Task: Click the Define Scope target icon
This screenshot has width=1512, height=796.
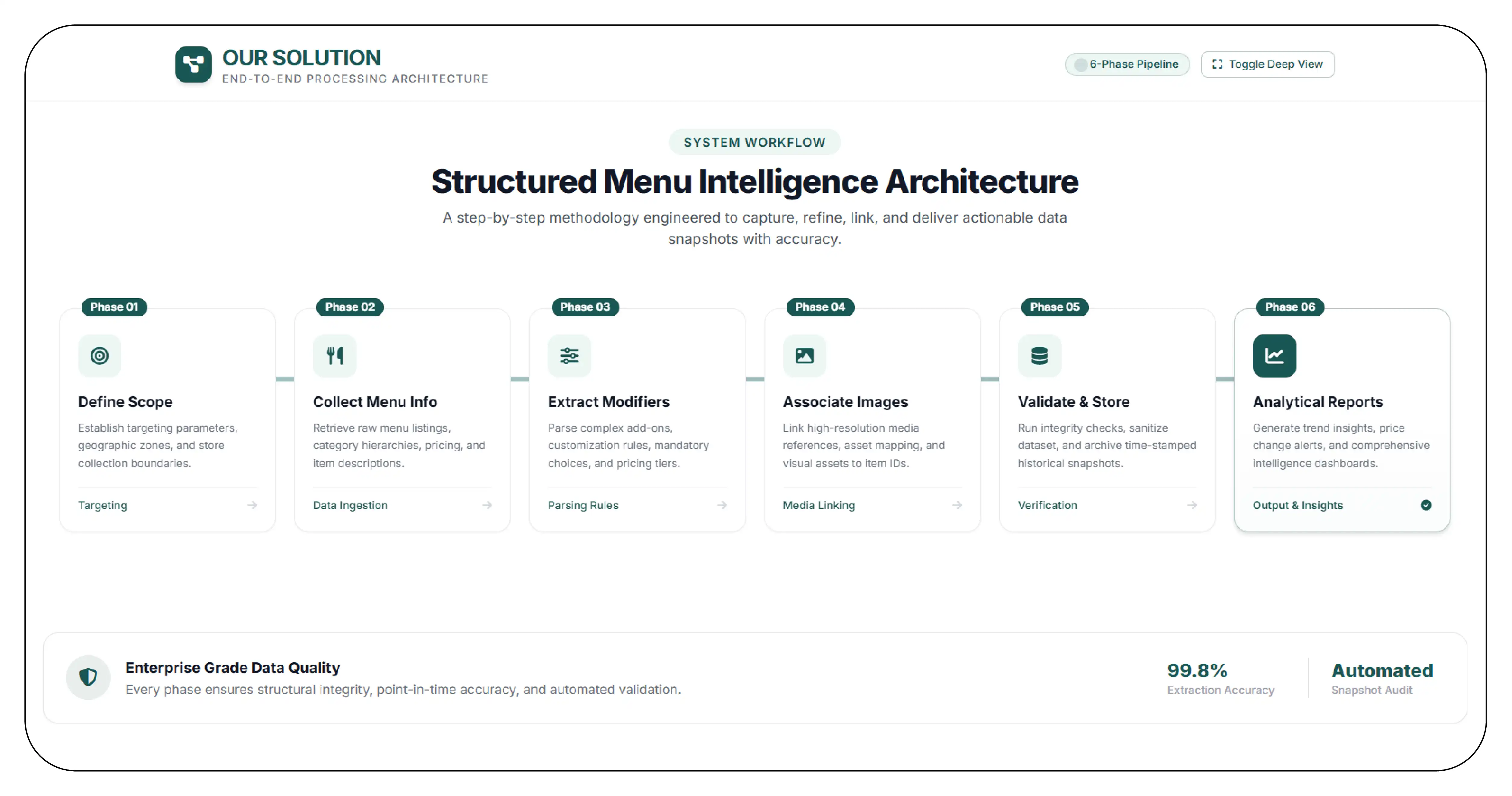Action: (100, 356)
